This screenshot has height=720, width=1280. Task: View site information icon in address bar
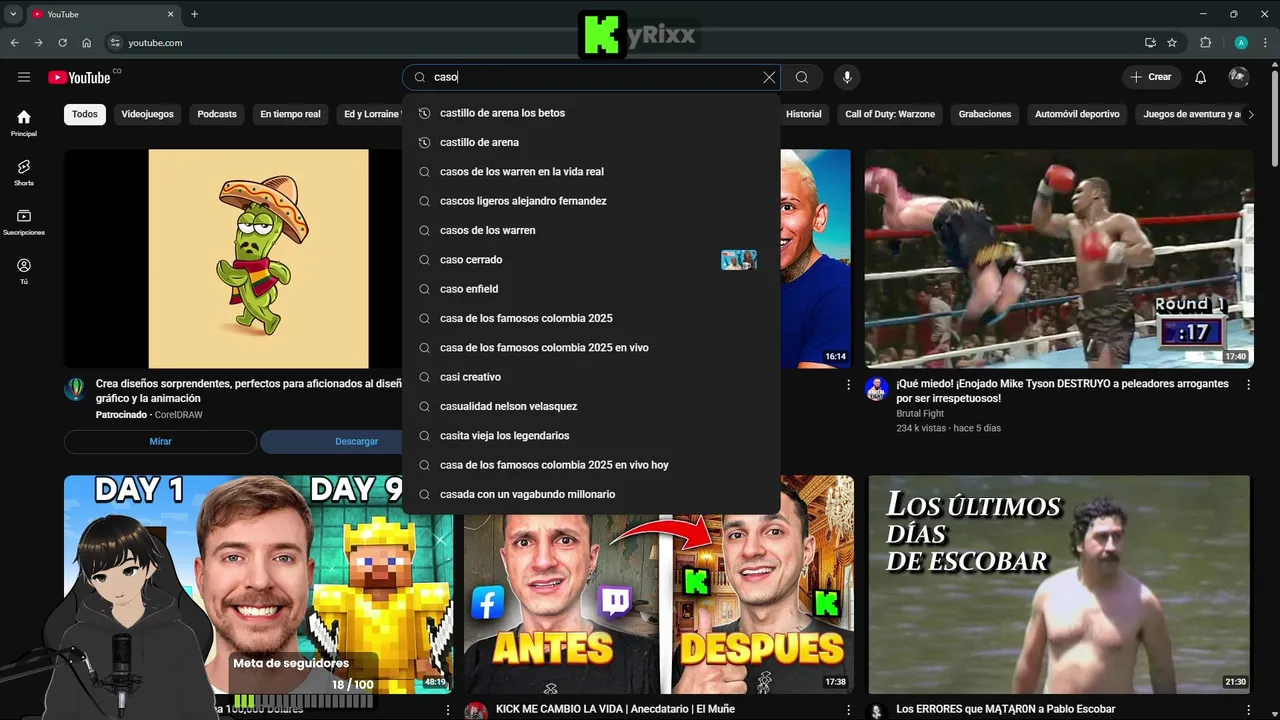click(115, 43)
